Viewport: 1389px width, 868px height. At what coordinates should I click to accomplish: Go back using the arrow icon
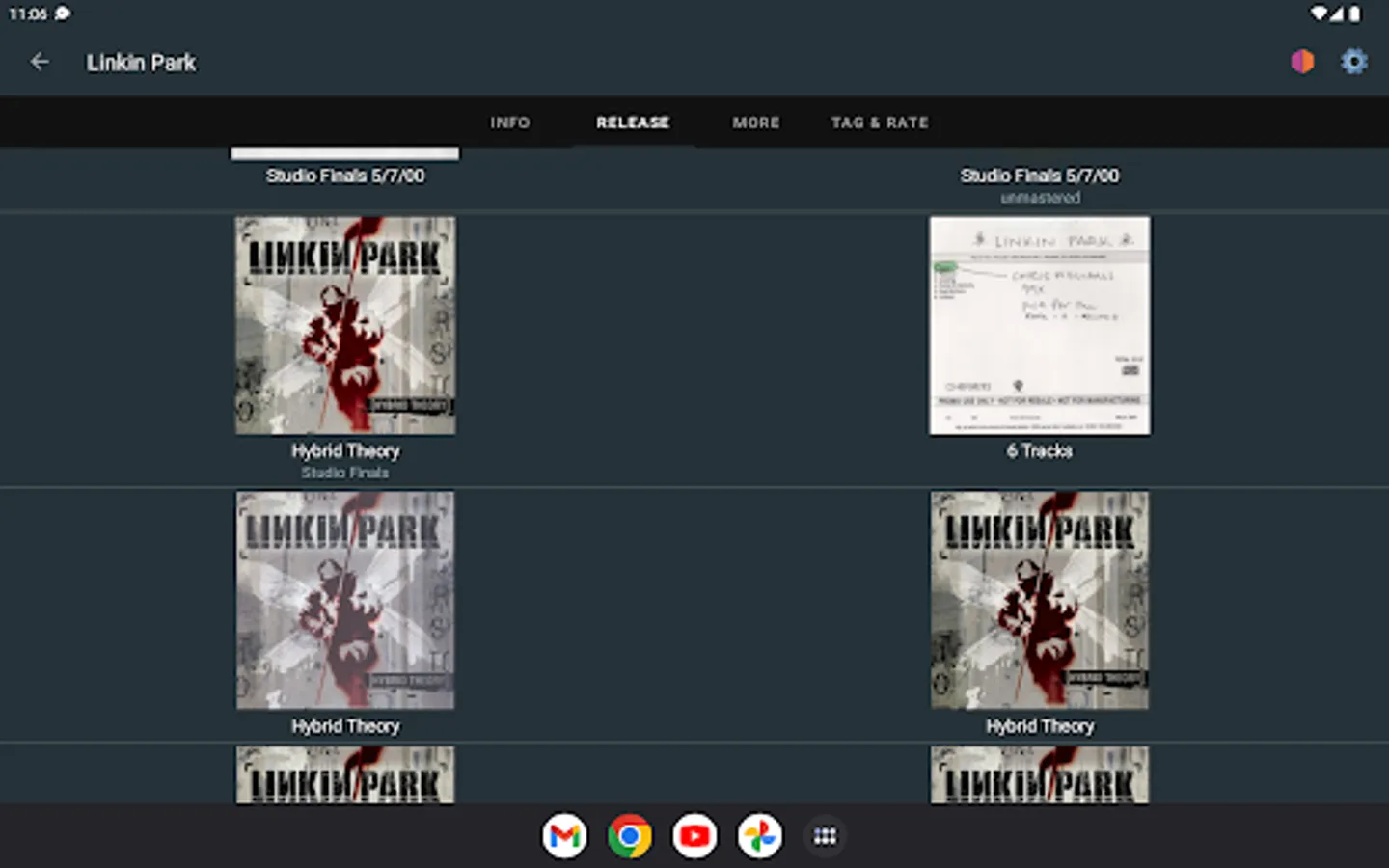(40, 63)
